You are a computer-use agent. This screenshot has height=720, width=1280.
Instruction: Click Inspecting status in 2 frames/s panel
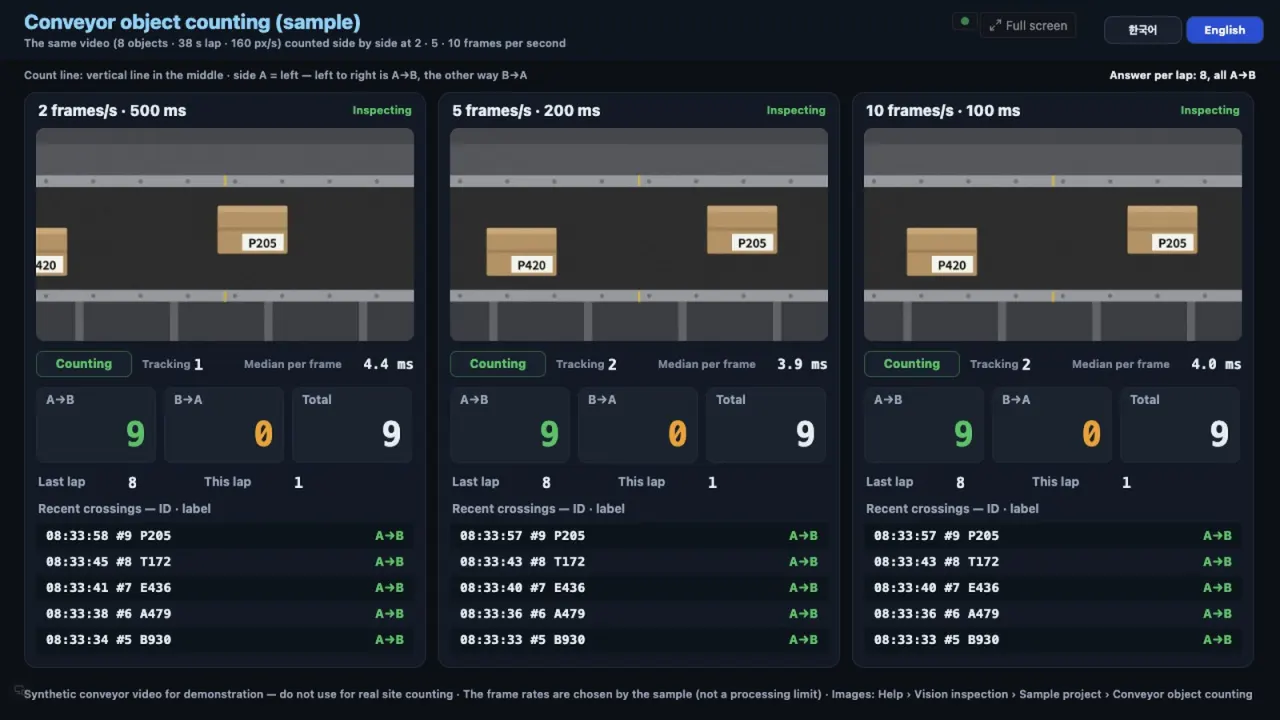382,110
